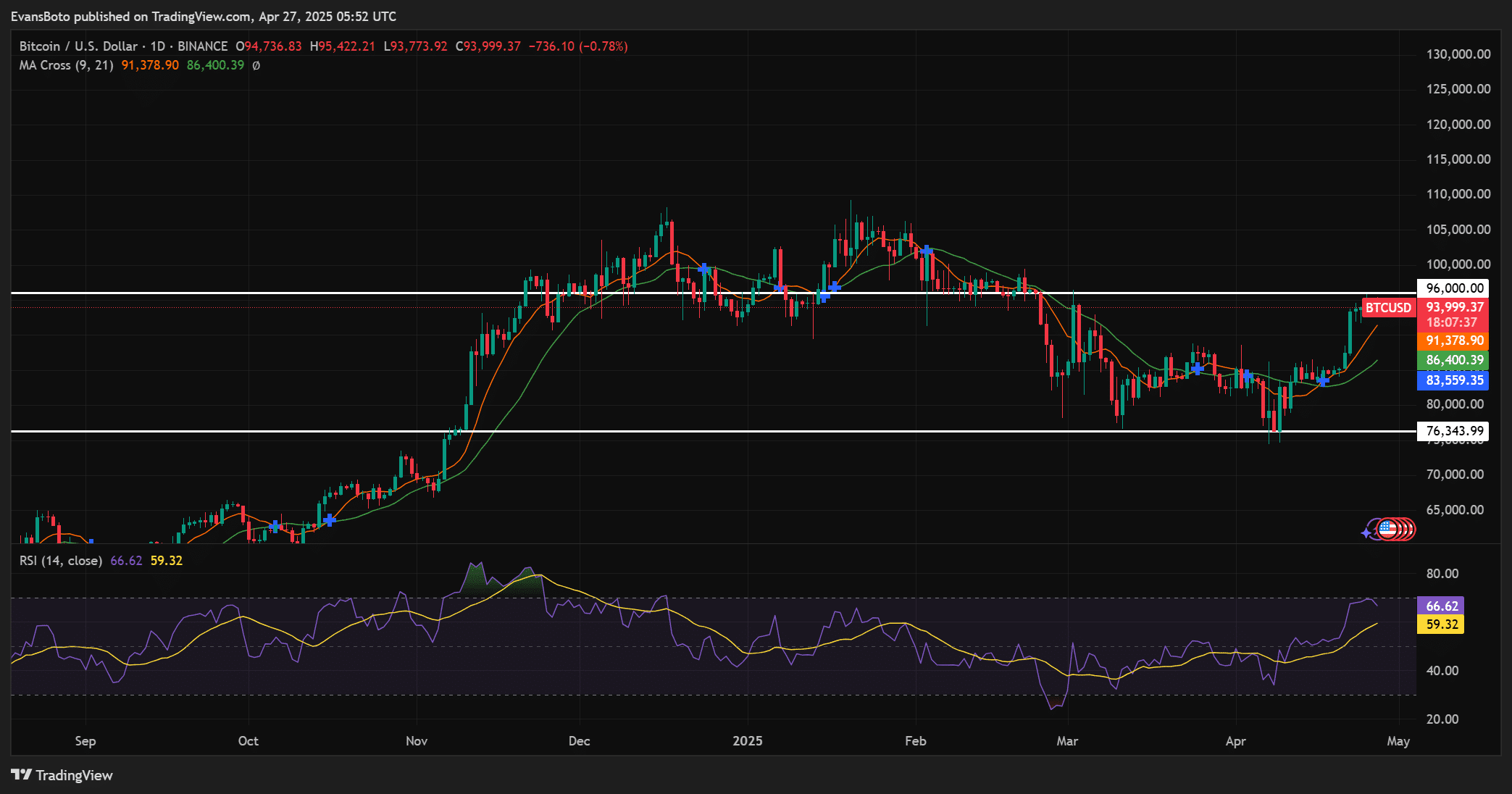This screenshot has height=794, width=1512.
Task: Click the close value C93,999.37 in the legend
Action: (x=488, y=46)
